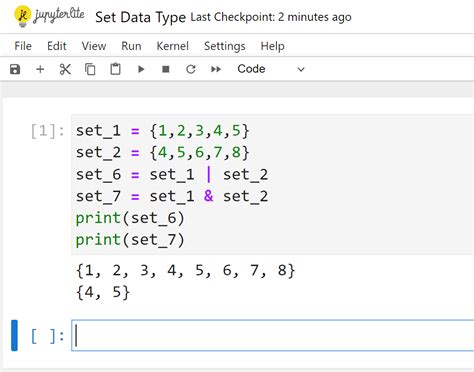The height and width of the screenshot is (372, 474).
Task: Select the executed cell prompt [1]:
Action: (x=48, y=131)
